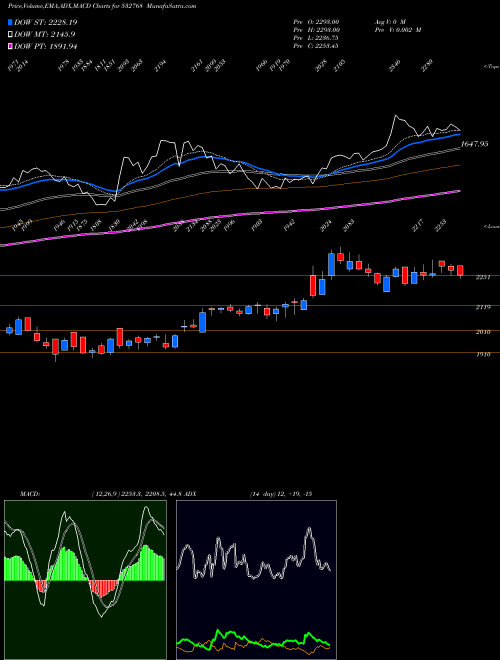Click the 1647.95 label beside the EMA lines
Viewport: 500px width, 660px height.
(474, 144)
